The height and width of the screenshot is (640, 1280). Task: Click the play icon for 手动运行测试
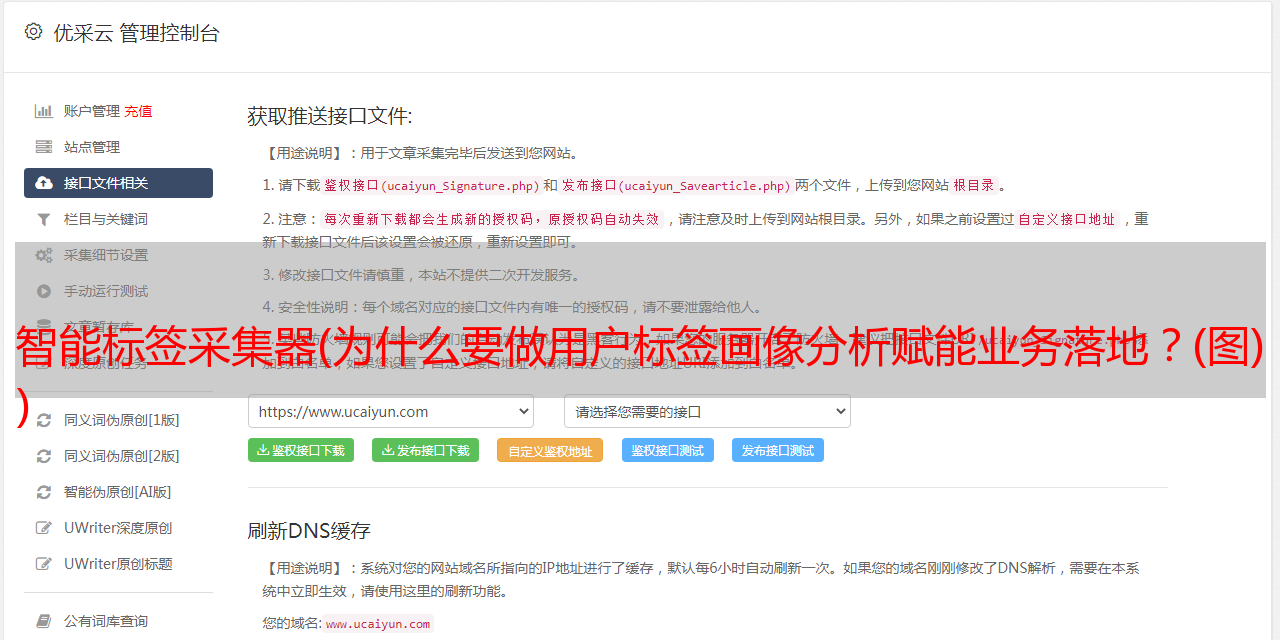(44, 291)
